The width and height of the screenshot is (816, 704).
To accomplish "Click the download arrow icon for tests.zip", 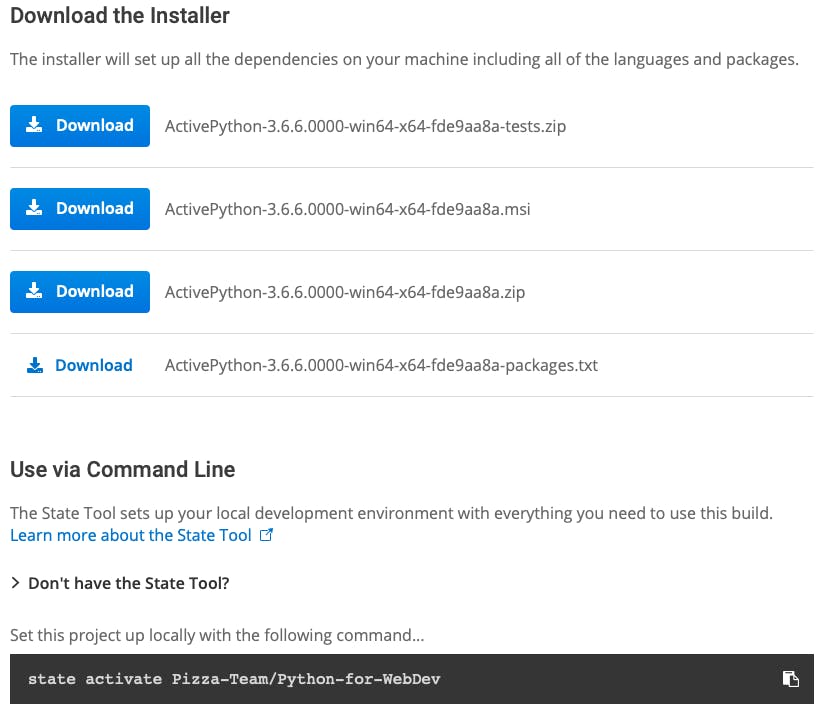I will [x=35, y=126].
